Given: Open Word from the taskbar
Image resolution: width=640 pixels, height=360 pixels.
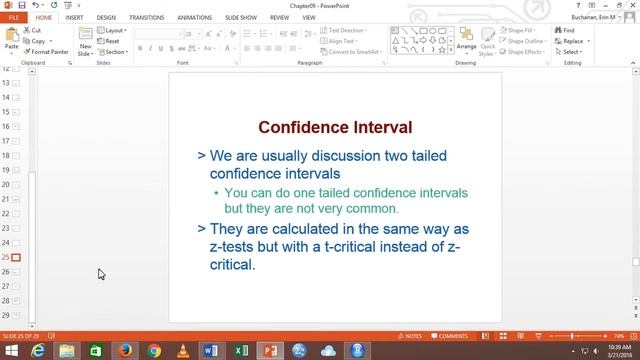Looking at the screenshot, I should [211, 351].
